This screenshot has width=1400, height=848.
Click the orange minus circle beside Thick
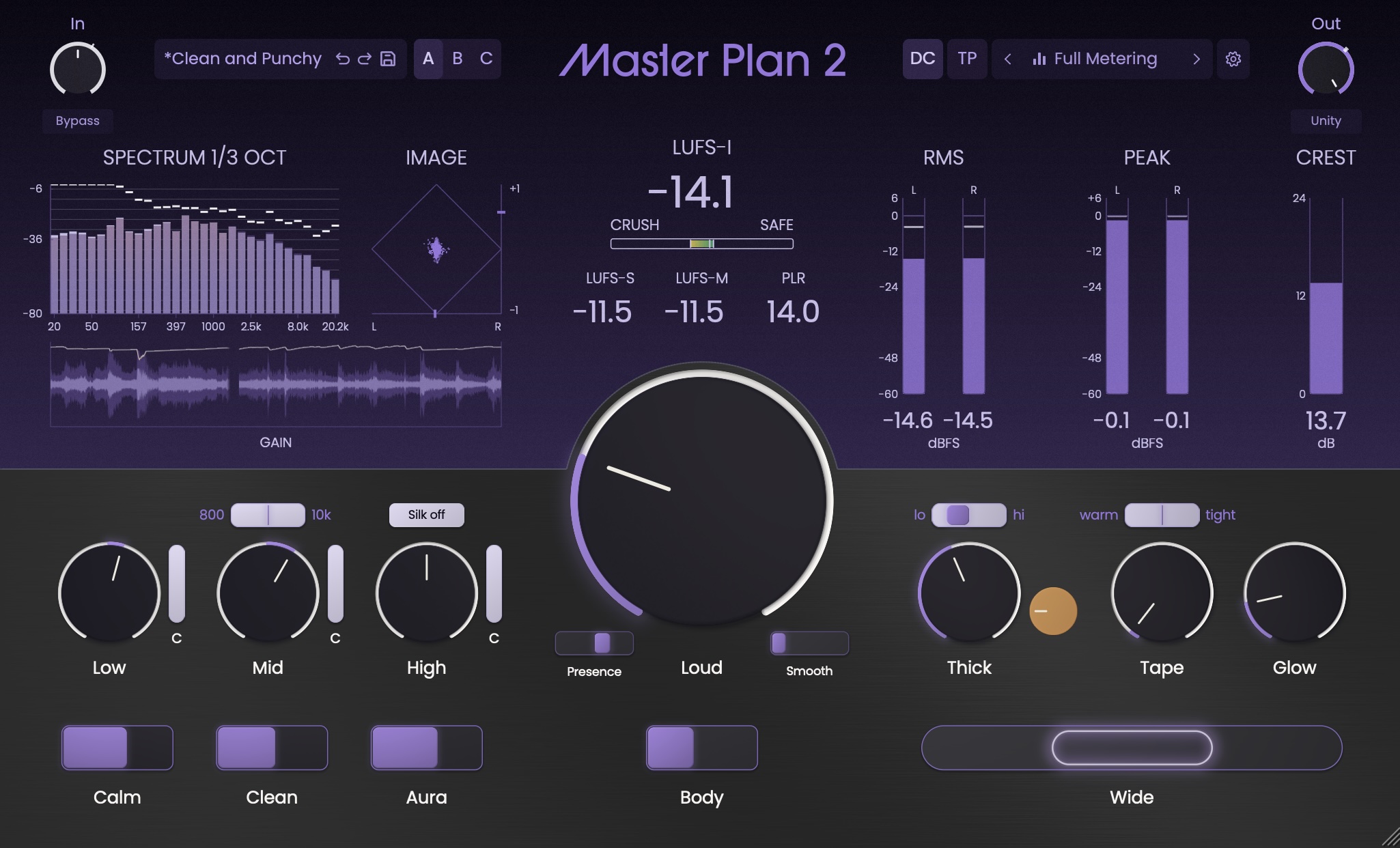[x=1053, y=611]
